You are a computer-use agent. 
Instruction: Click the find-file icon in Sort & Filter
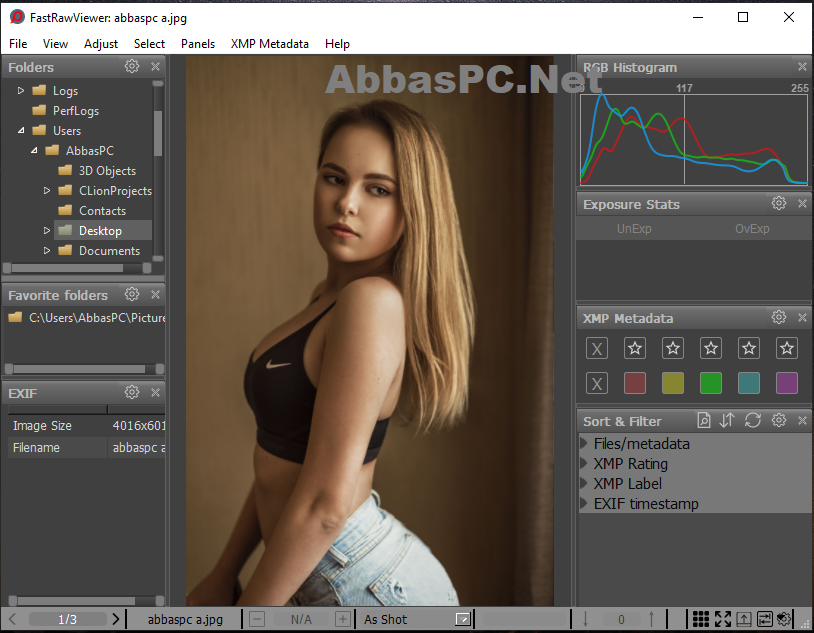(703, 420)
